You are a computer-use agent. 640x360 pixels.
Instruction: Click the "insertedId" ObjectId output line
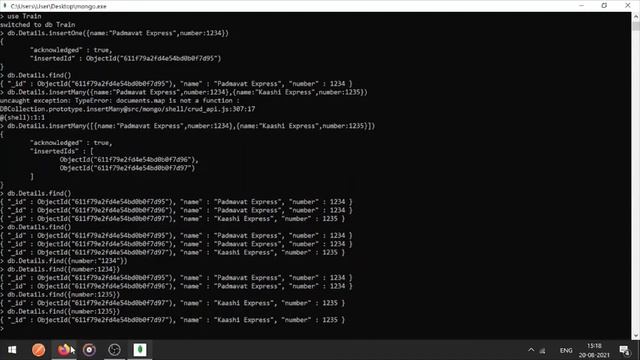click(126, 58)
